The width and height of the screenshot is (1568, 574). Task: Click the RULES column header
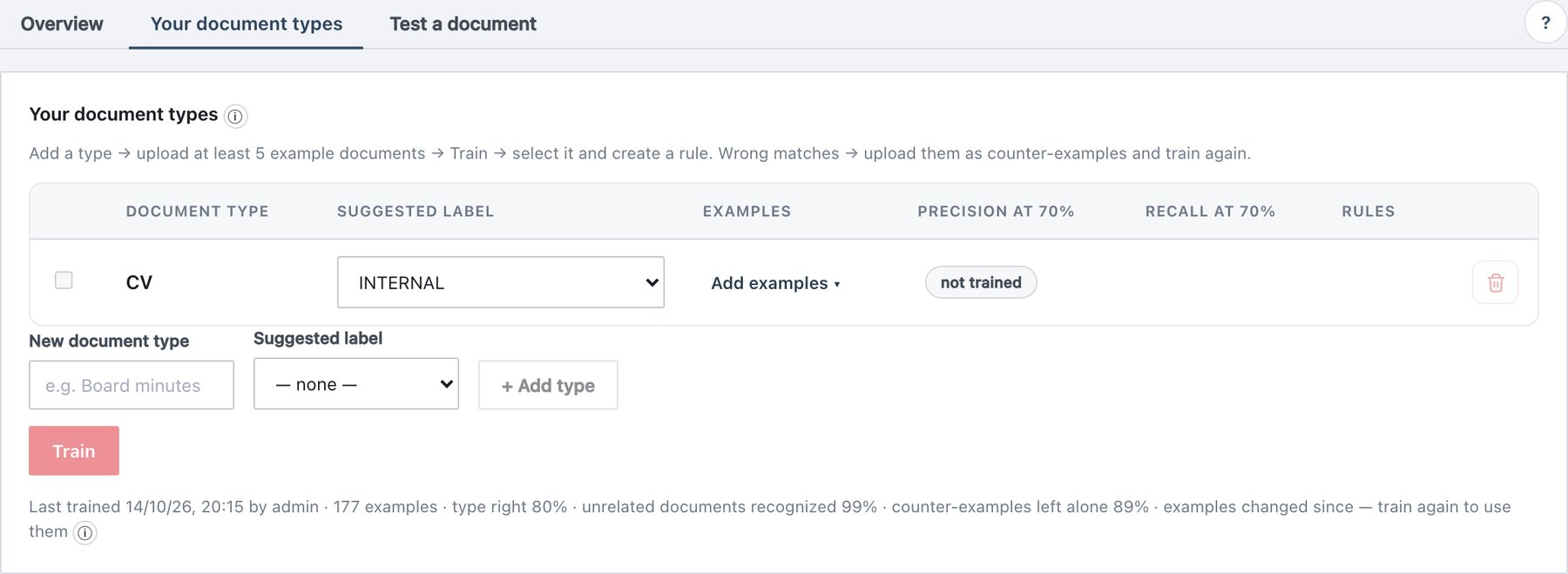pyautogui.click(x=1369, y=211)
